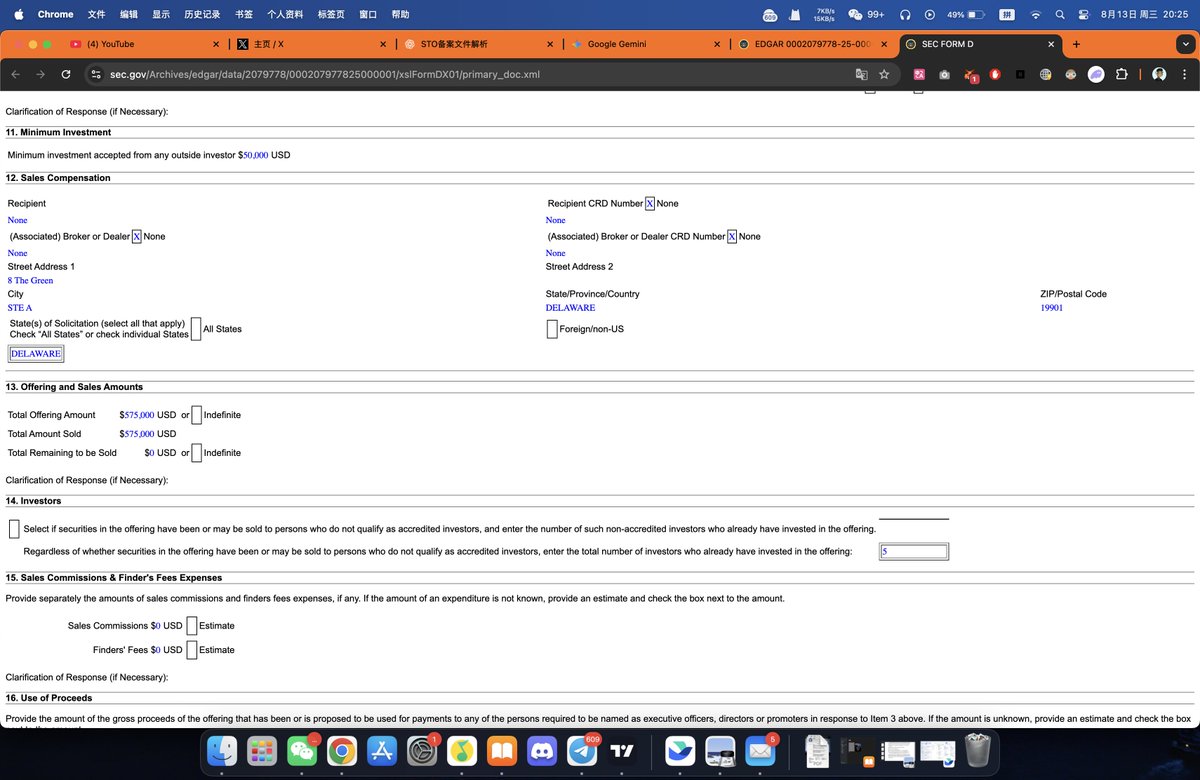The width and height of the screenshot is (1200, 780).
Task: Click the purple round extension icon
Action: tap(1096, 74)
